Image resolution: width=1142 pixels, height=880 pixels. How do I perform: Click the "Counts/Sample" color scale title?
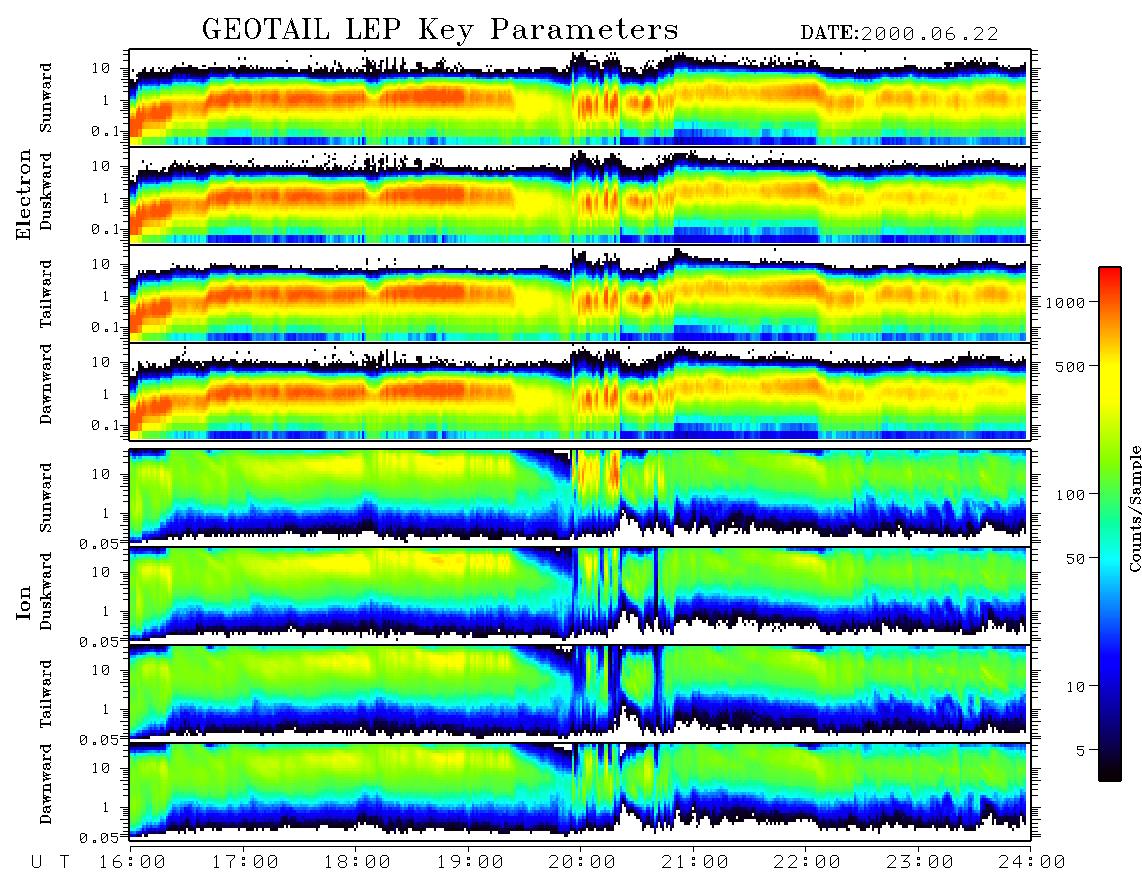(1134, 508)
